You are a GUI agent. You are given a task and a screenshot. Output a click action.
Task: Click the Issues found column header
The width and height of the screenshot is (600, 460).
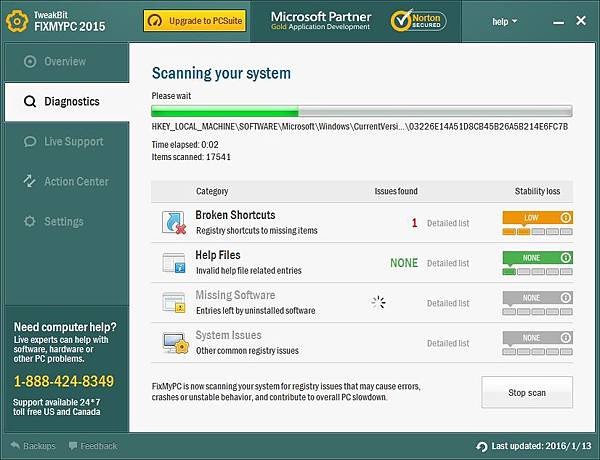pos(396,191)
